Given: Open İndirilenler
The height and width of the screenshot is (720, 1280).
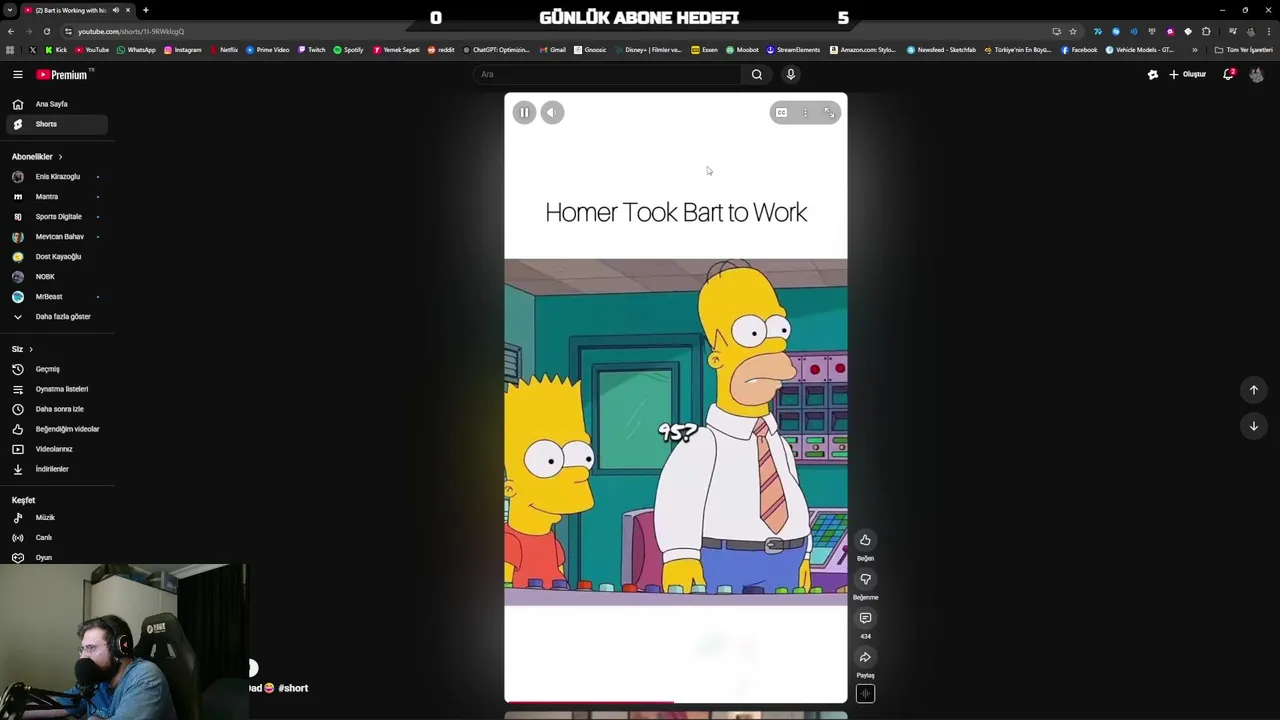Looking at the screenshot, I should click(55, 469).
